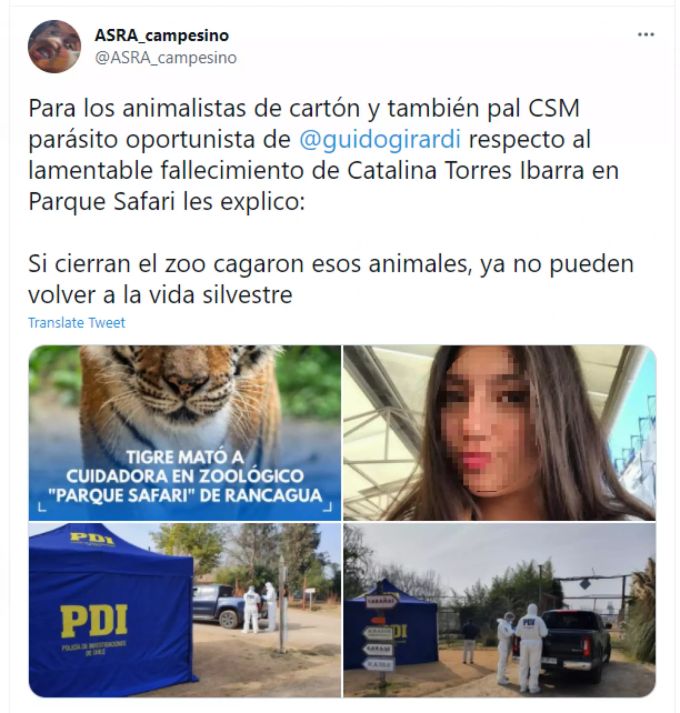Viewport: 680px width, 713px height.
Task: Click the small yellow PDI text atop tent roof
Action: tap(92, 538)
